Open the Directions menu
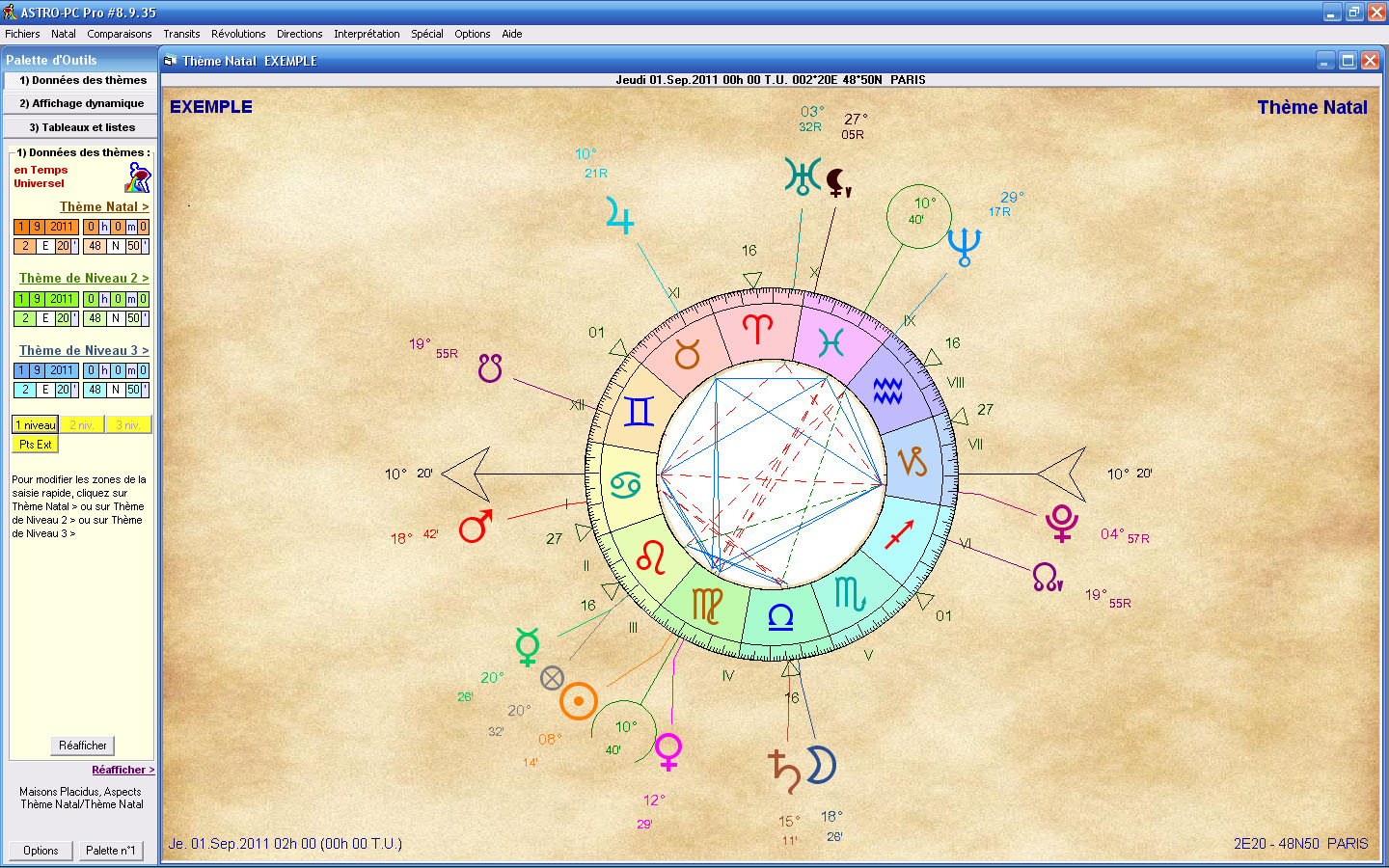The height and width of the screenshot is (868, 1389). pyautogui.click(x=300, y=34)
